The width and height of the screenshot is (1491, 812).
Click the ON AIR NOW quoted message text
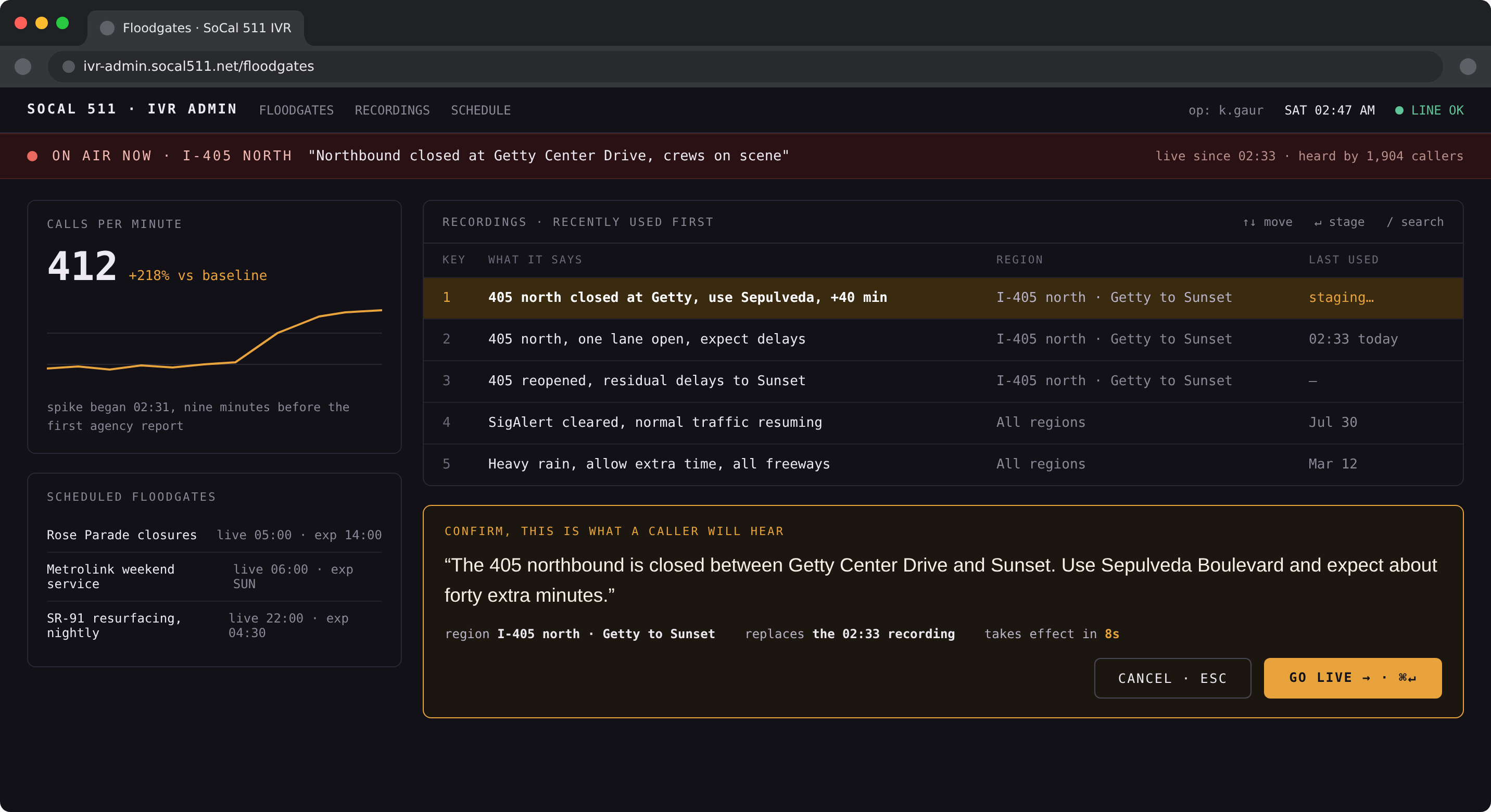pyautogui.click(x=548, y=156)
